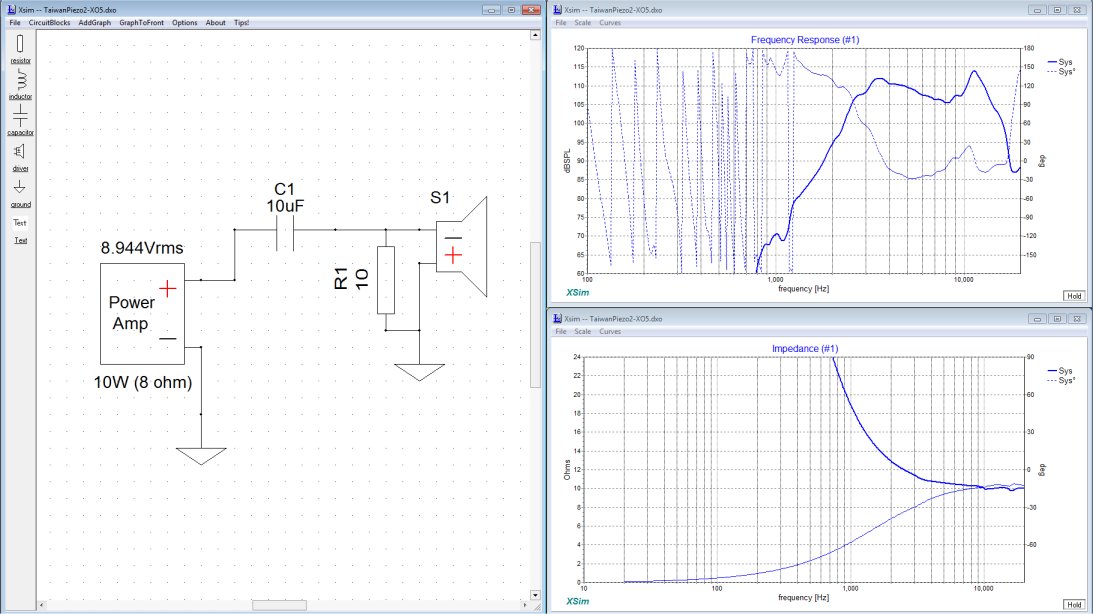Click the Impedance (#1) graph title
Screen dimensions: 1093x614
(805, 348)
